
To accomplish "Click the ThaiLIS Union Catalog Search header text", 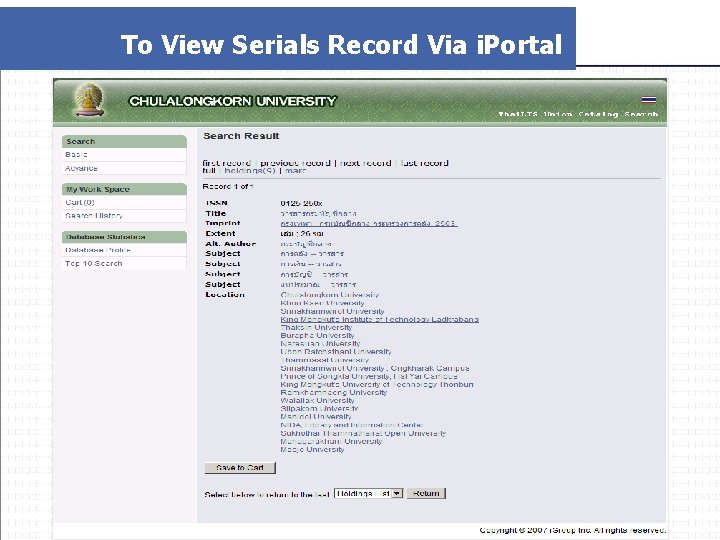I will coord(579,114).
